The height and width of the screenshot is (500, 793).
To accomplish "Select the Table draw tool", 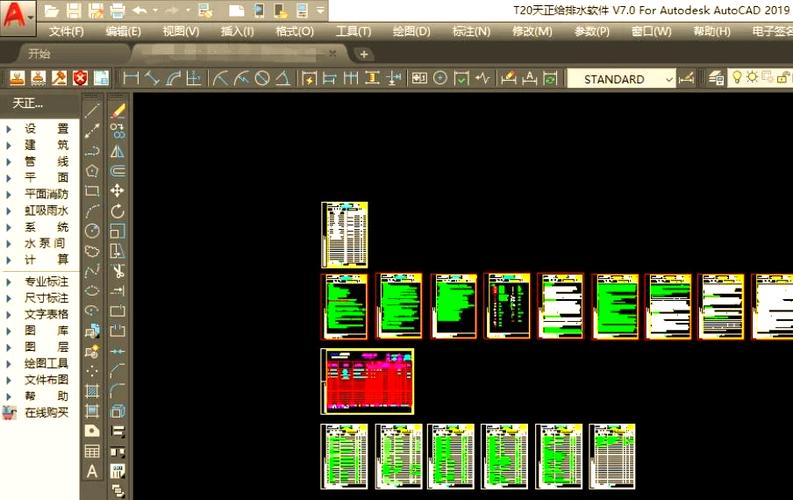I will (x=92, y=451).
